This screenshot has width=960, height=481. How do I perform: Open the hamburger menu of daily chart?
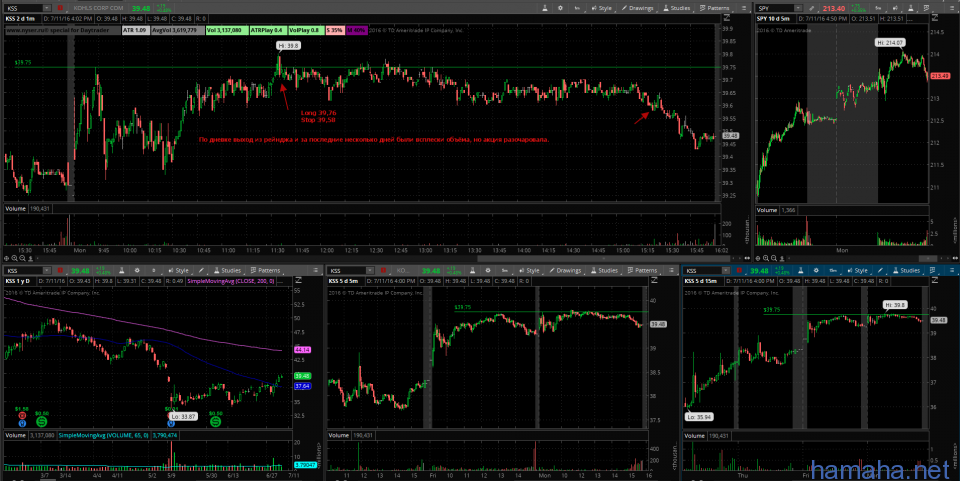pyautogui.click(x=315, y=270)
